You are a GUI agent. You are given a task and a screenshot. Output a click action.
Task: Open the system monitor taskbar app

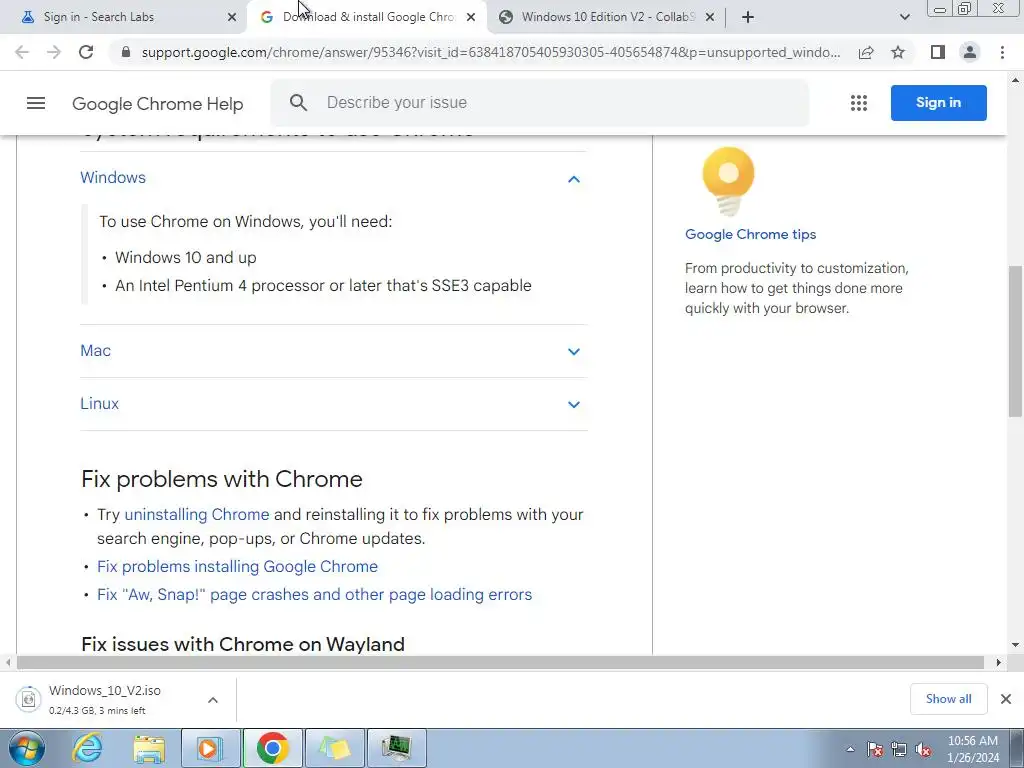[x=397, y=748]
